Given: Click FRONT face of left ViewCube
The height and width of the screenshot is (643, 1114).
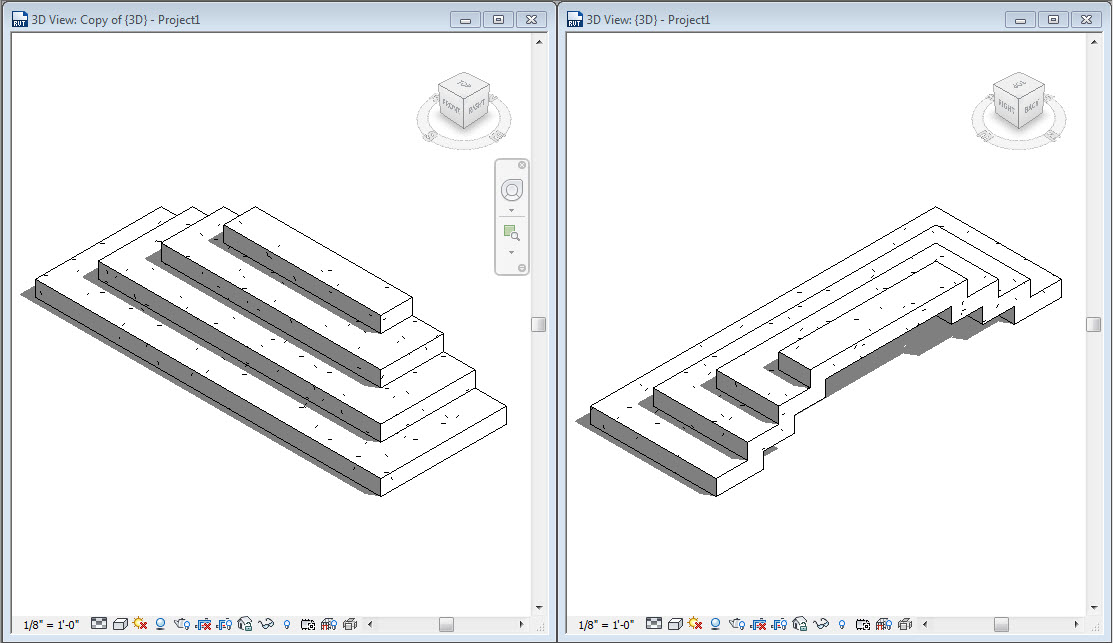Looking at the screenshot, I should coord(450,107).
